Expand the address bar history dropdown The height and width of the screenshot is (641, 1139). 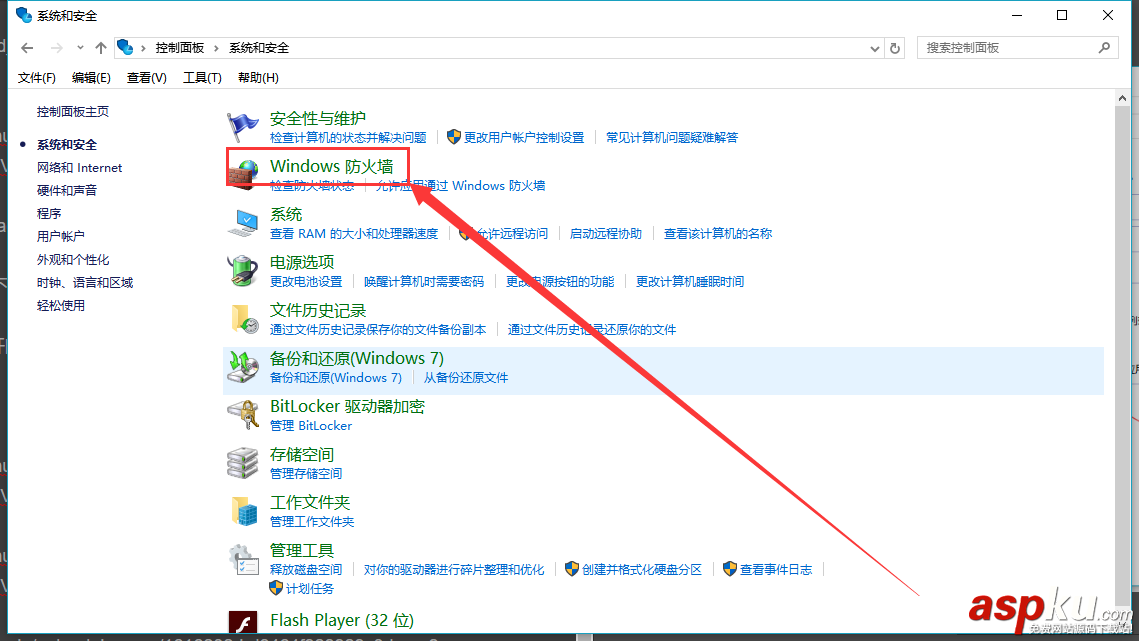coord(875,49)
